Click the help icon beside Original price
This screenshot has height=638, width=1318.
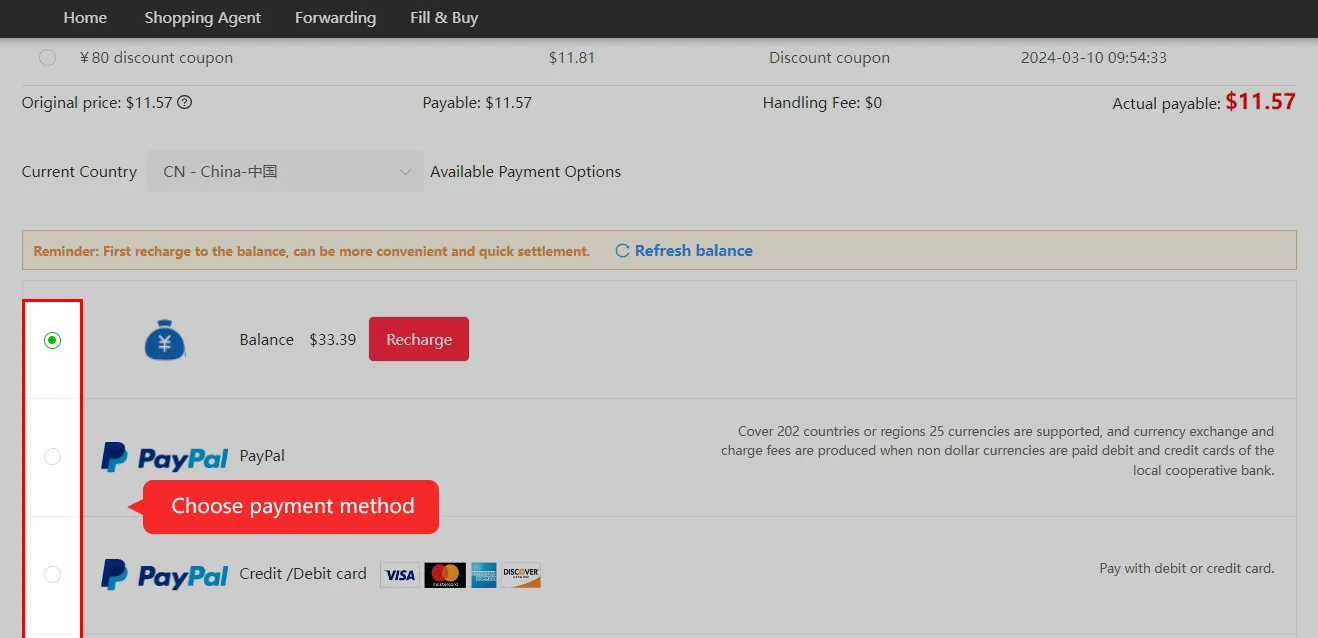pos(185,102)
